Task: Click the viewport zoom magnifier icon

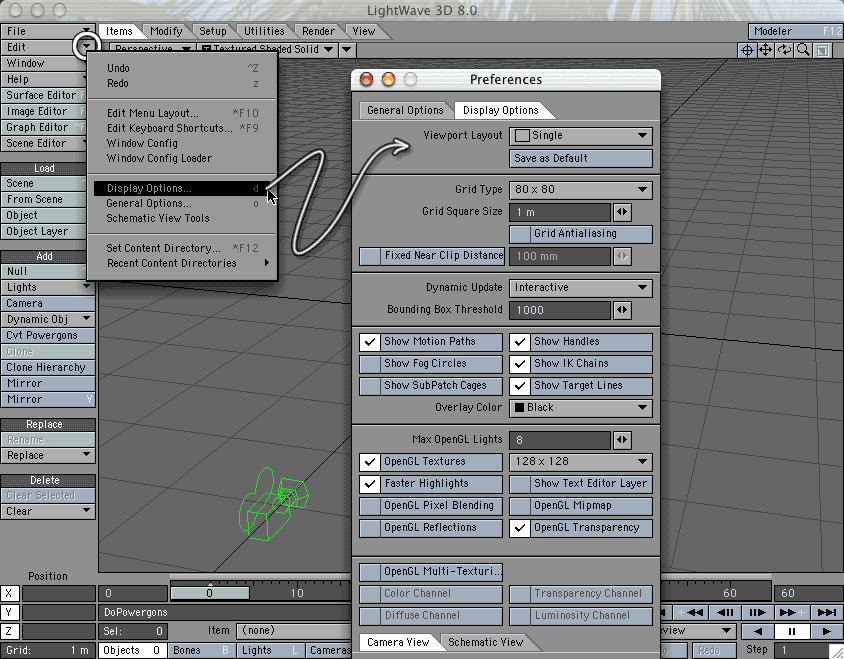Action: 803,51
